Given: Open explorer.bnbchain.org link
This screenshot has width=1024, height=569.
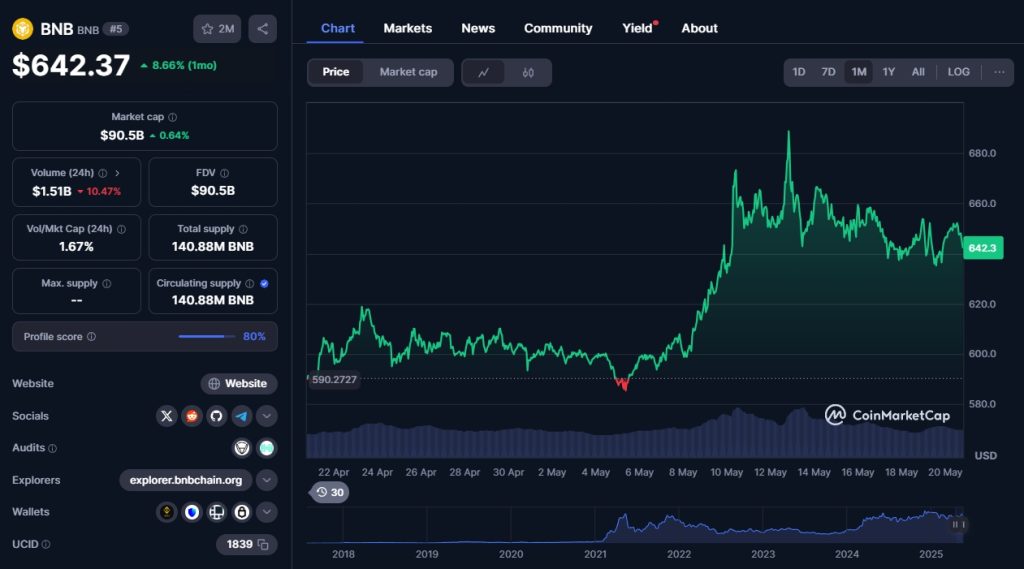Looking at the screenshot, I should [185, 480].
